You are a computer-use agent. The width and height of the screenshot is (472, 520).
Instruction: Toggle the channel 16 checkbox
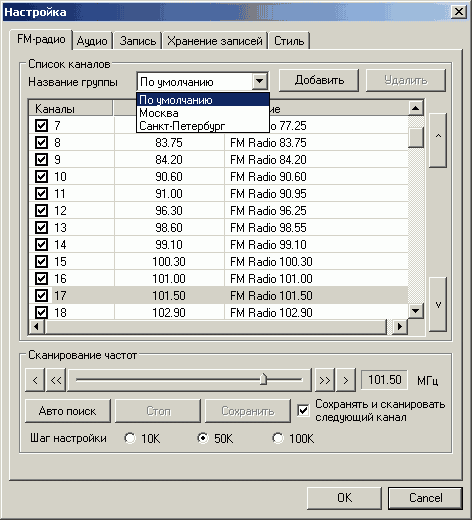tap(41, 279)
